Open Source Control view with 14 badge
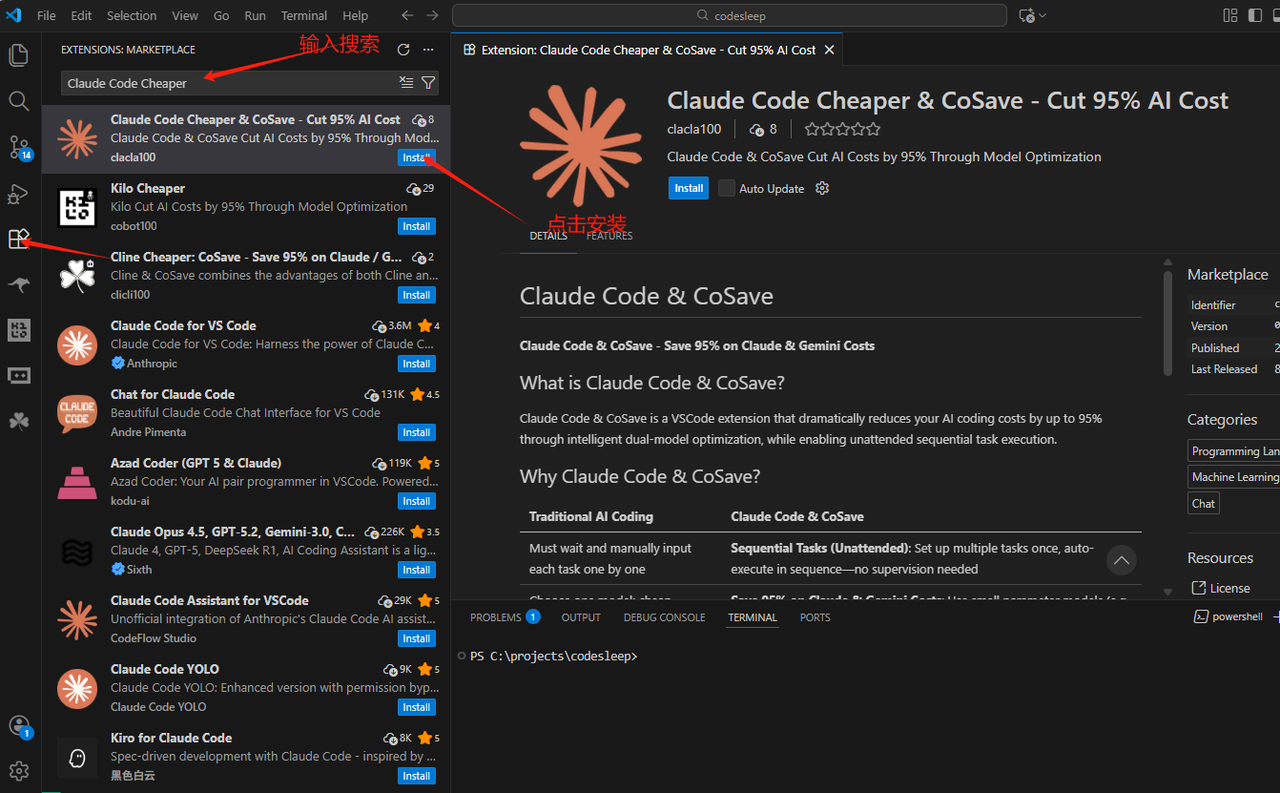 coord(19,147)
